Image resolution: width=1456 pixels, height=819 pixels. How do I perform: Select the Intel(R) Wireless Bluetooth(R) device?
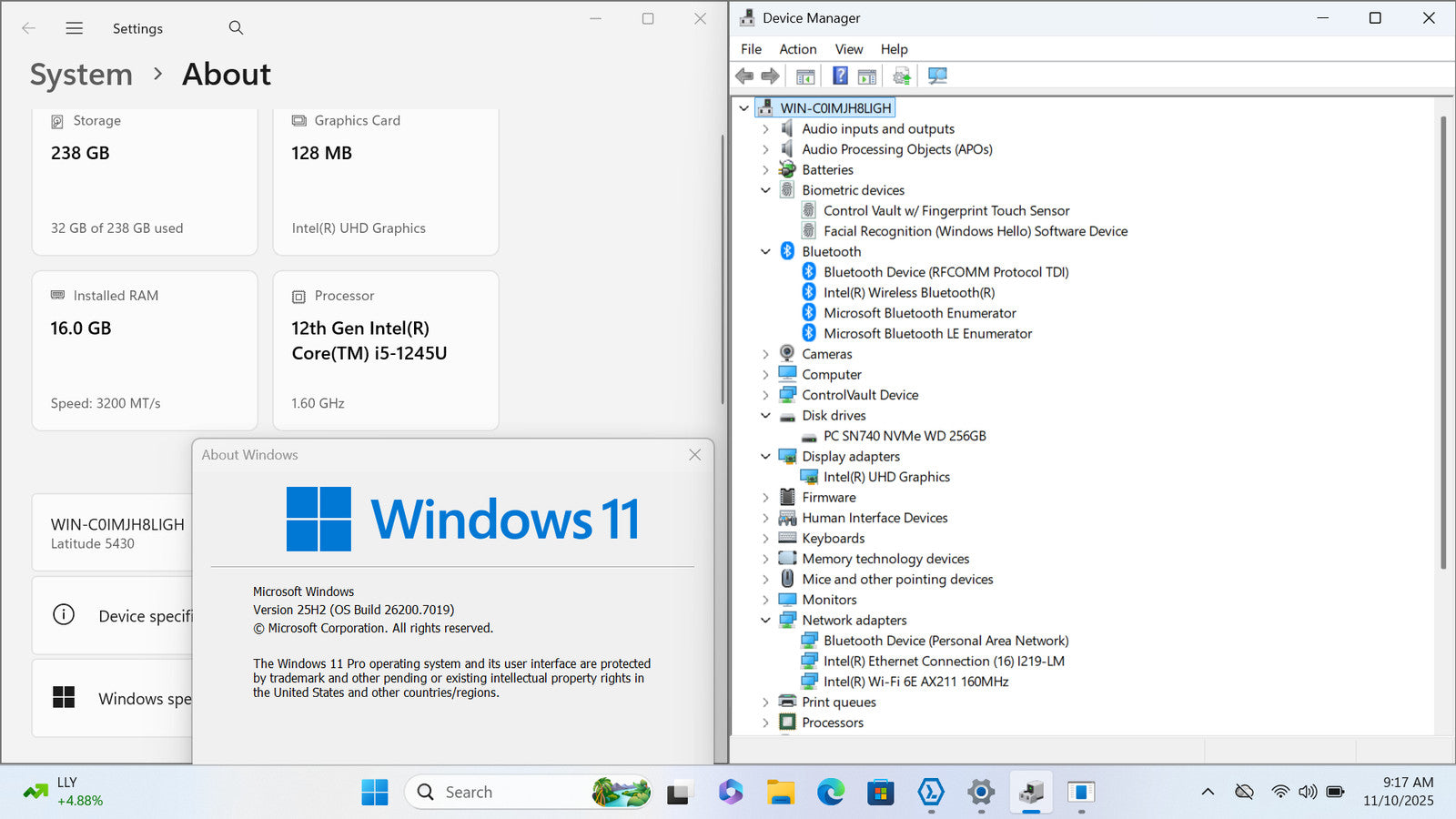[908, 292]
